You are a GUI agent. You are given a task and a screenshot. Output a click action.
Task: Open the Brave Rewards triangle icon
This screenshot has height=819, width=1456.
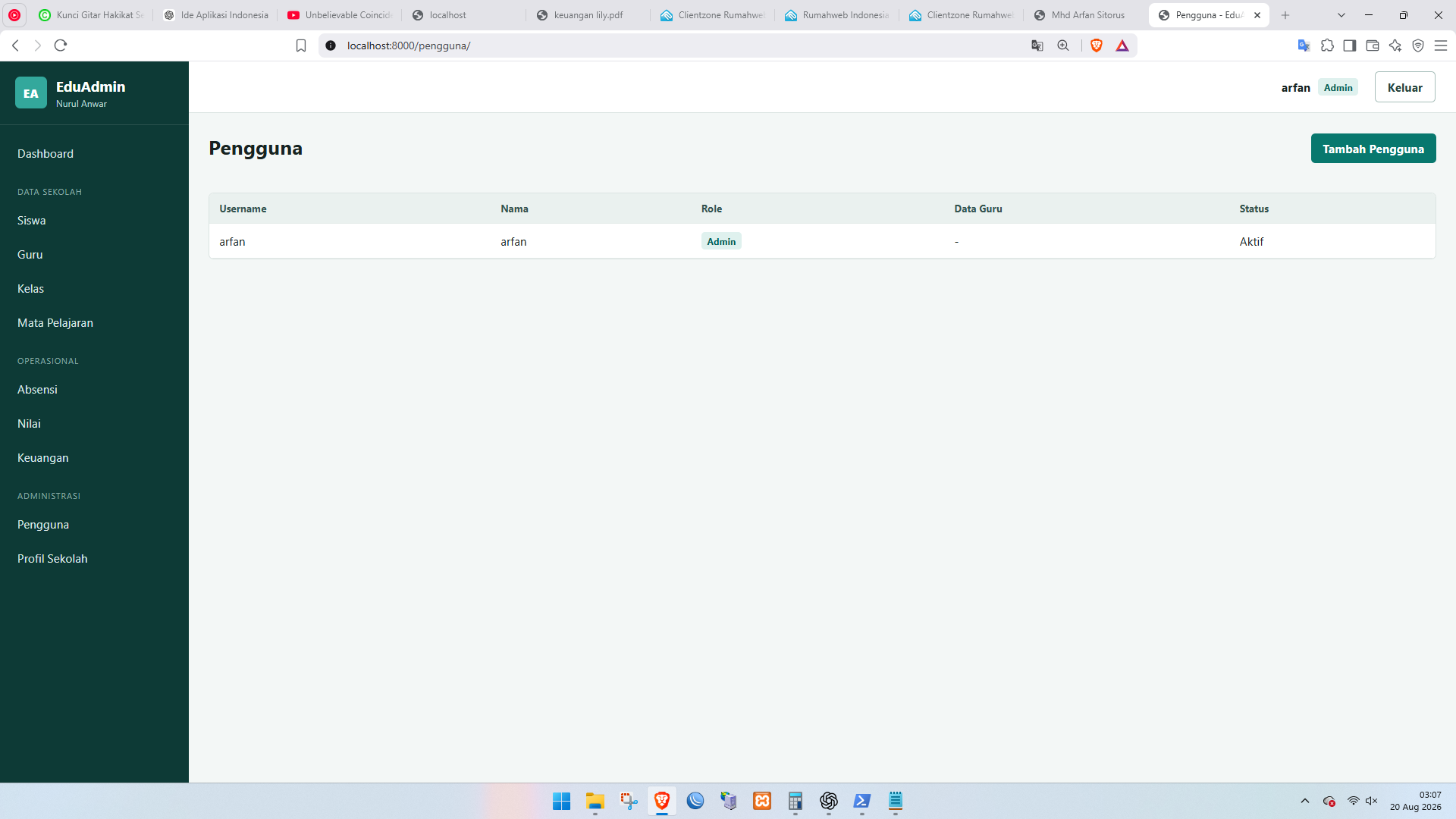click(1122, 45)
